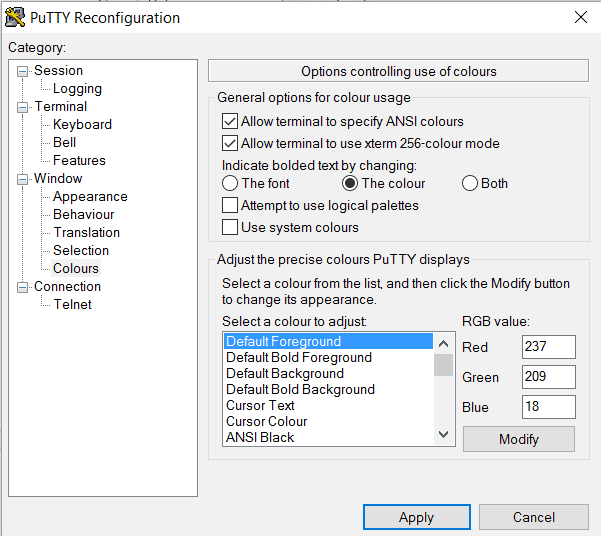Click the Modify colour button
This screenshot has height=536, width=601.
click(x=518, y=439)
